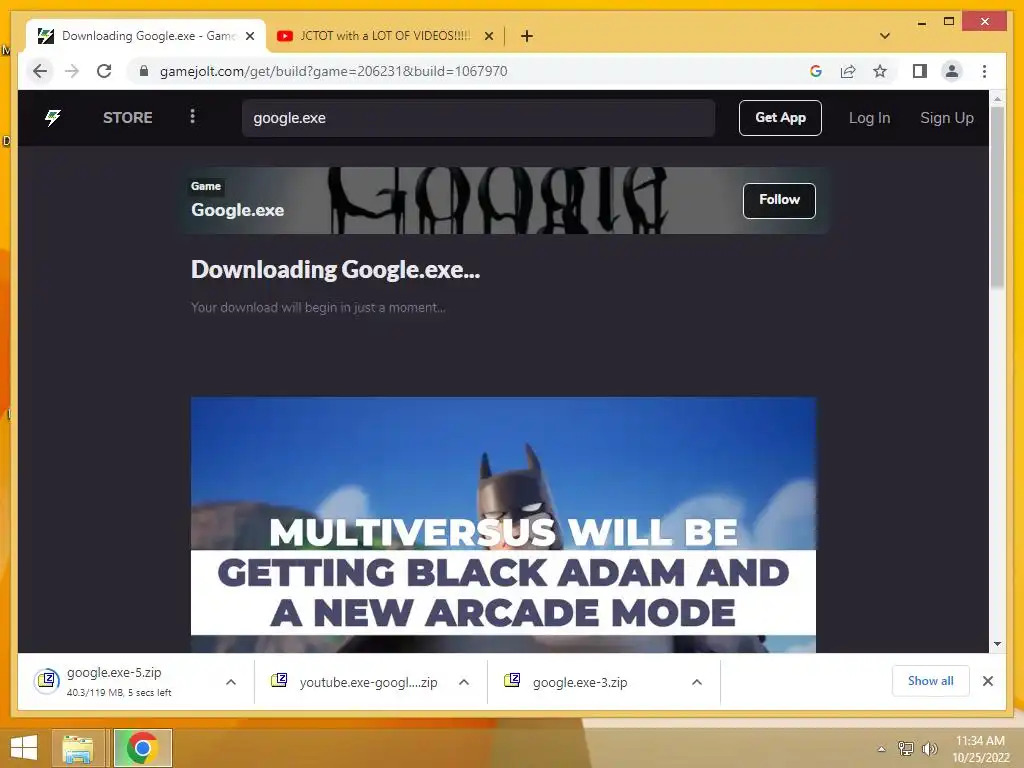Expand options for google.exe-5.zip download
This screenshot has width=1024, height=768.
[231, 682]
